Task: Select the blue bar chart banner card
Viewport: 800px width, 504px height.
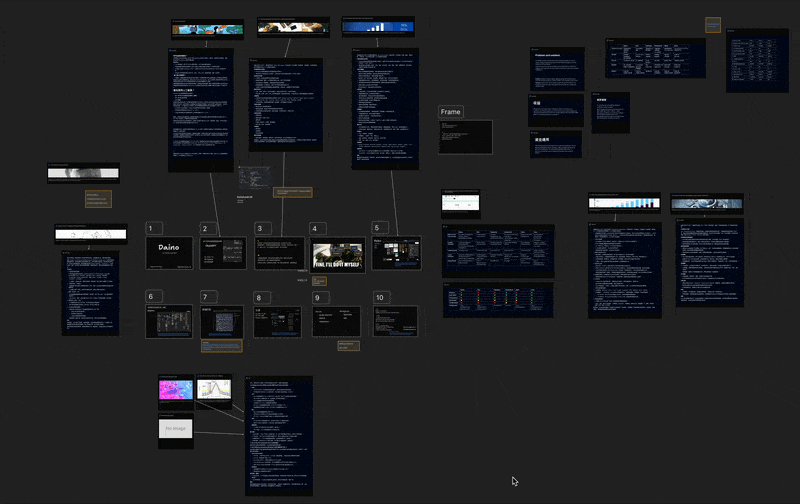Action: pyautogui.click(x=378, y=27)
